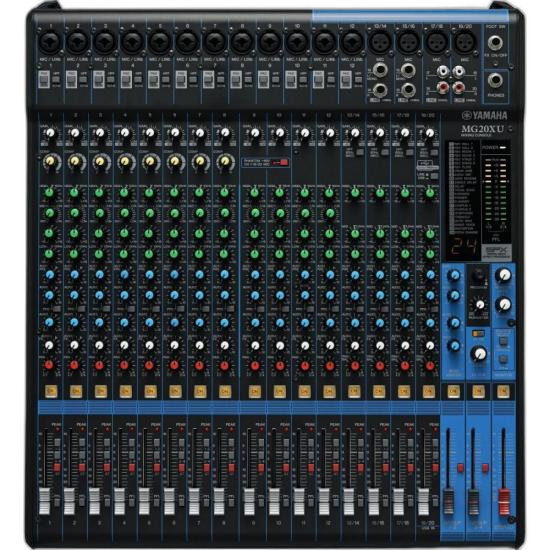
Task: Click the channel 9 fader cap
Action: (x=249, y=501)
